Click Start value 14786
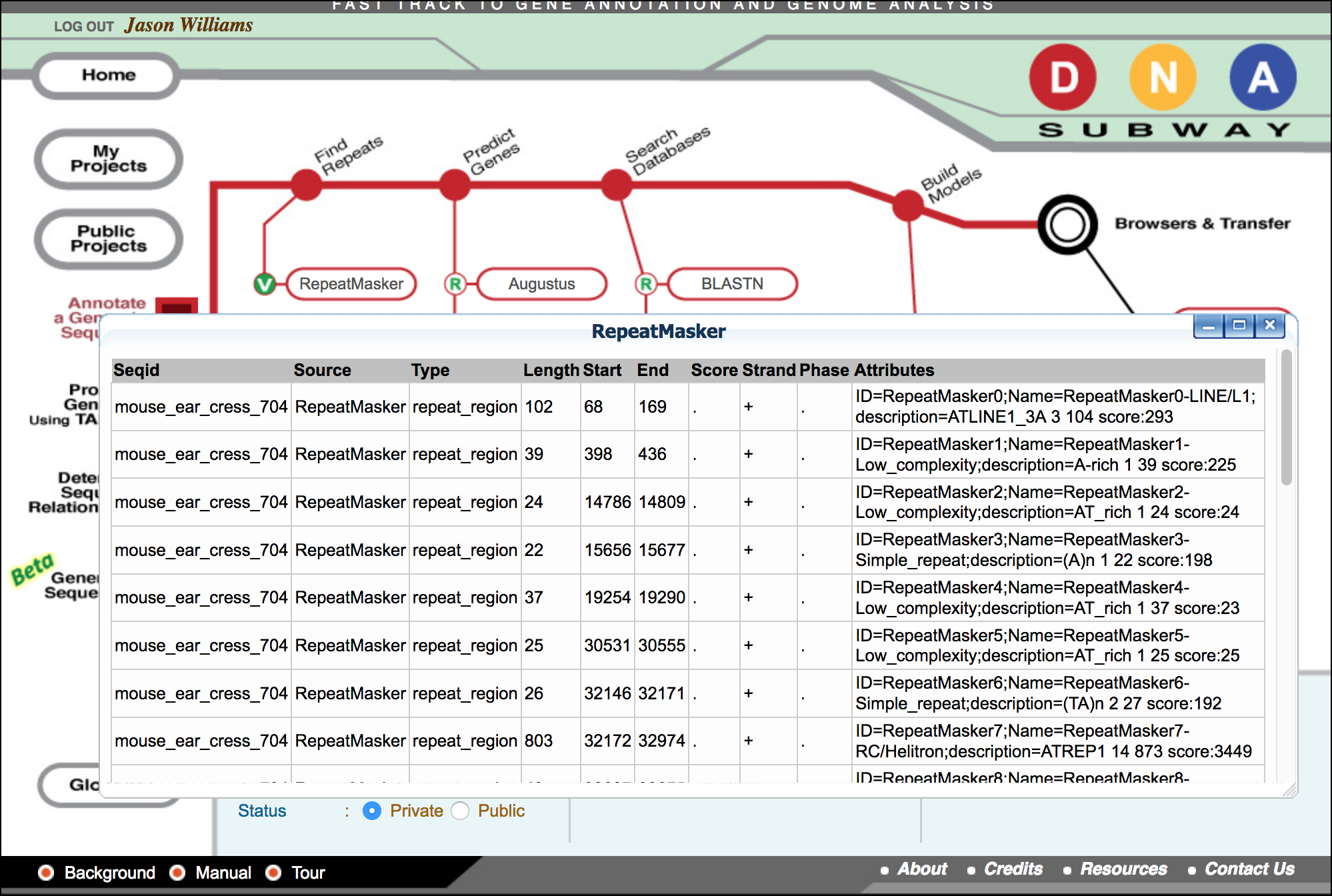This screenshot has width=1332, height=896. pos(607,502)
